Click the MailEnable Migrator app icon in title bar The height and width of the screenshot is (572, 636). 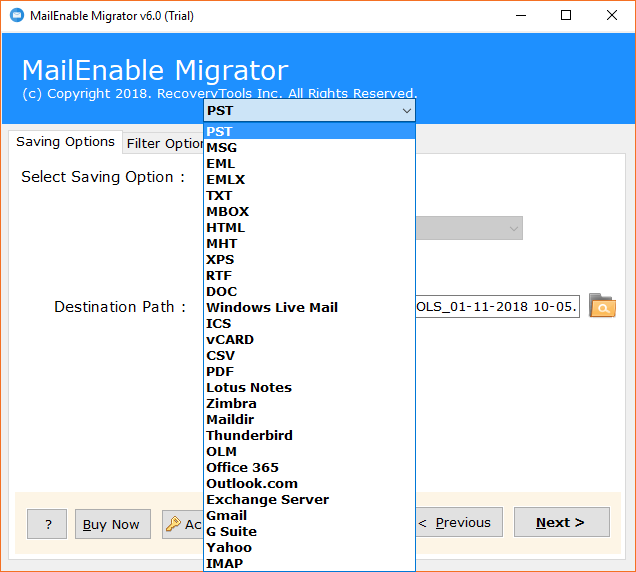point(17,15)
